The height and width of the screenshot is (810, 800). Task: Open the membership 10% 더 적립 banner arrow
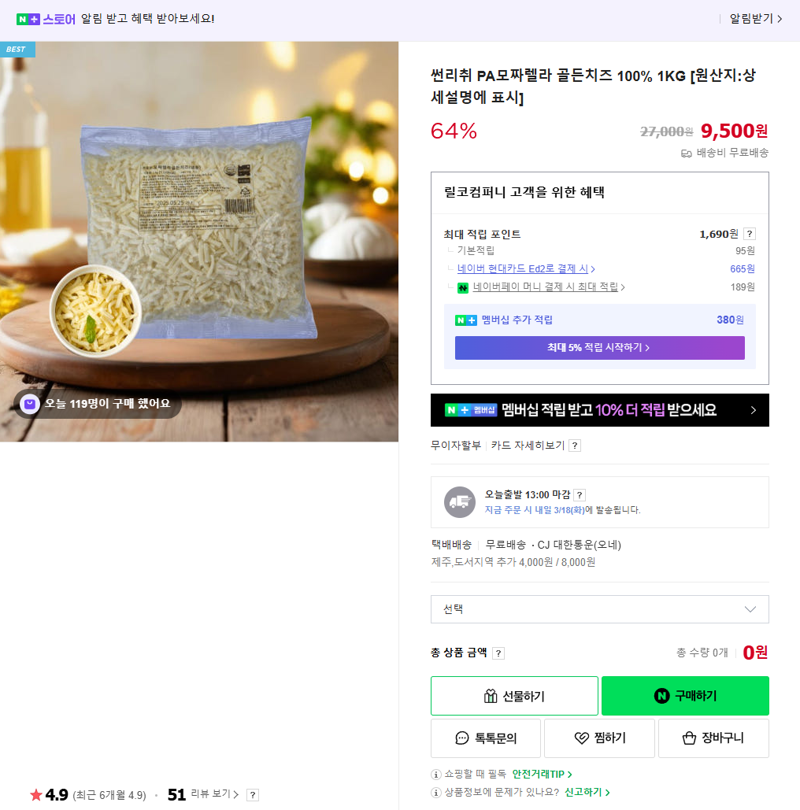click(x=753, y=410)
